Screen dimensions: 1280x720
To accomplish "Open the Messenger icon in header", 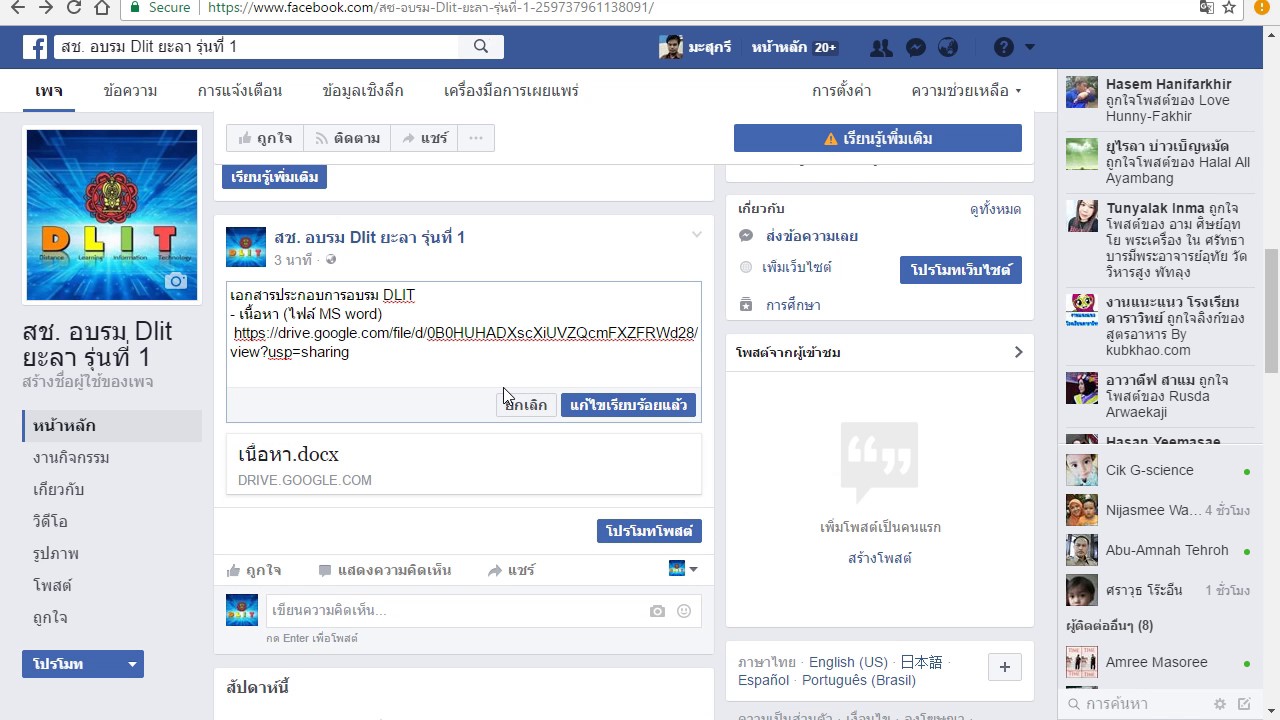I will click(x=915, y=47).
